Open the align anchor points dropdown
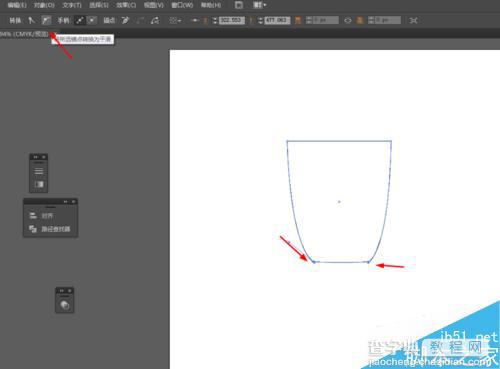Image resolution: width=500 pixels, height=369 pixels. click(175, 21)
